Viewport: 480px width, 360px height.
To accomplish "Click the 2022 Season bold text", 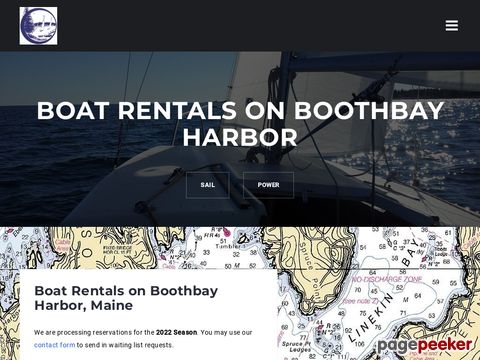I will [x=176, y=333].
